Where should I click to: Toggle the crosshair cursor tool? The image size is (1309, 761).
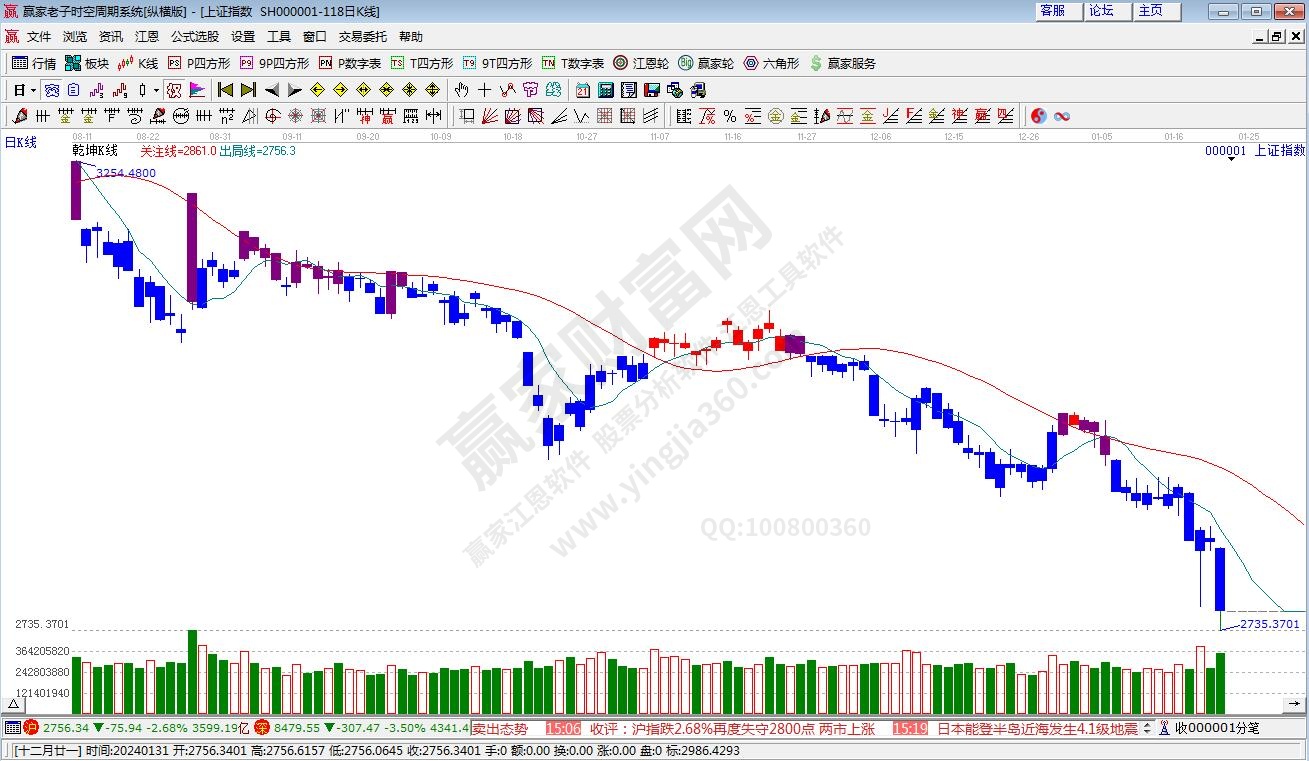click(484, 90)
